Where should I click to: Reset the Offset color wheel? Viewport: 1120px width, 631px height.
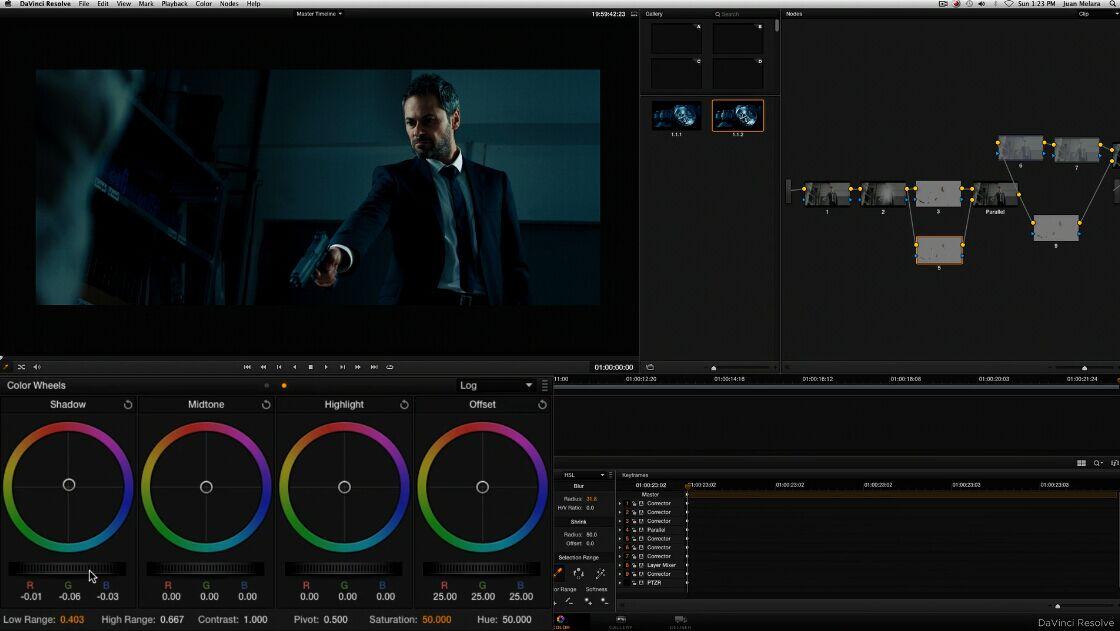pyautogui.click(x=542, y=404)
